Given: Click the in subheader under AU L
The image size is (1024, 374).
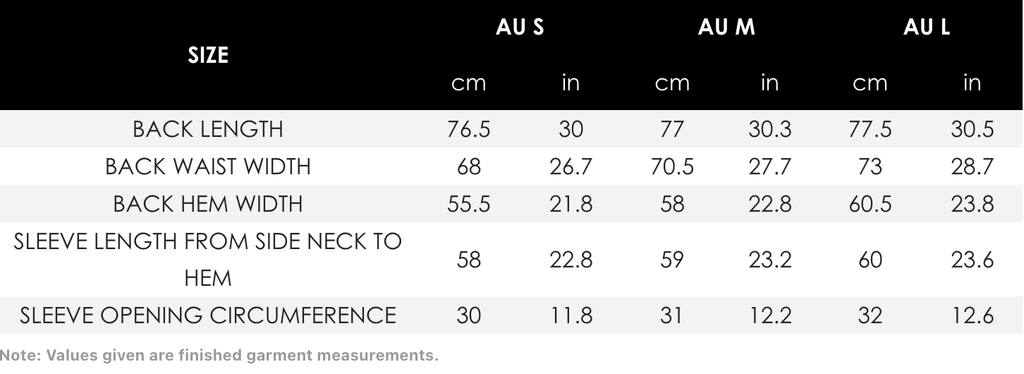Looking at the screenshot, I should coord(972,82).
